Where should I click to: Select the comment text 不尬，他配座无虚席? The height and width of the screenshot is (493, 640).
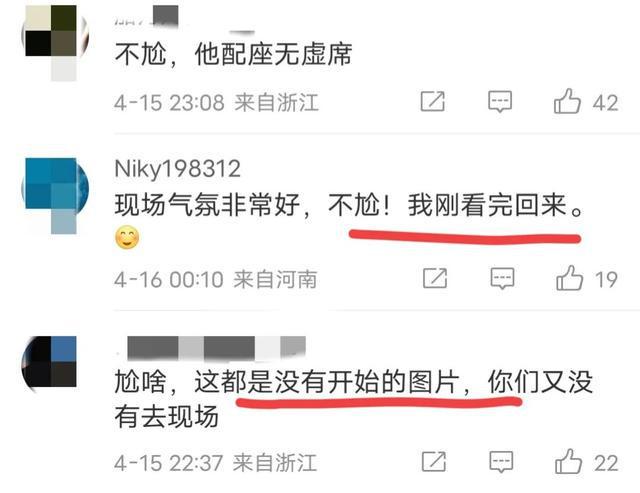(233, 54)
